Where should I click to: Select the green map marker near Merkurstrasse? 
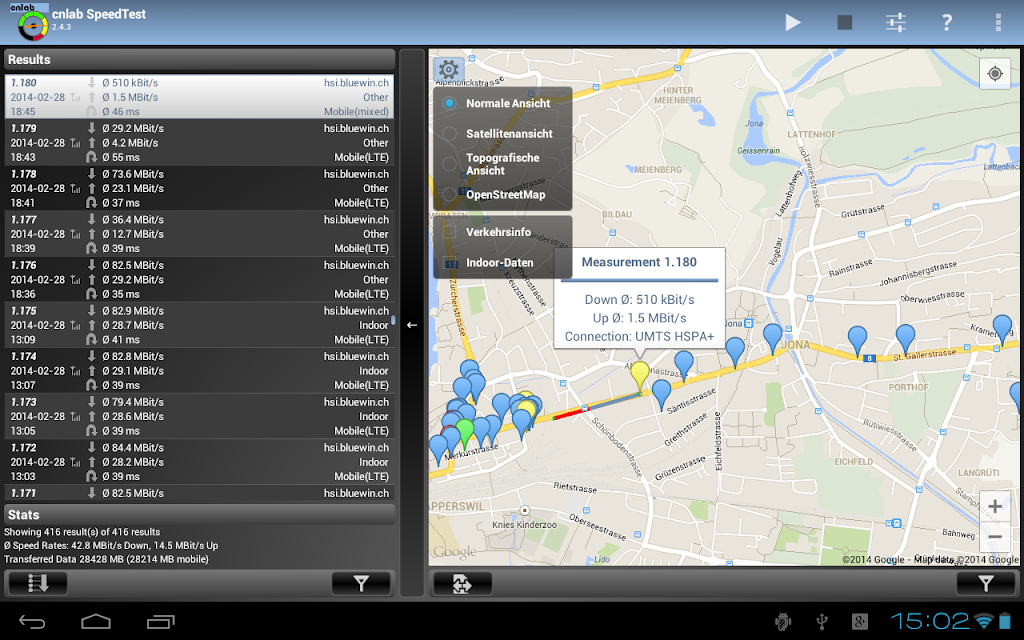[464, 432]
